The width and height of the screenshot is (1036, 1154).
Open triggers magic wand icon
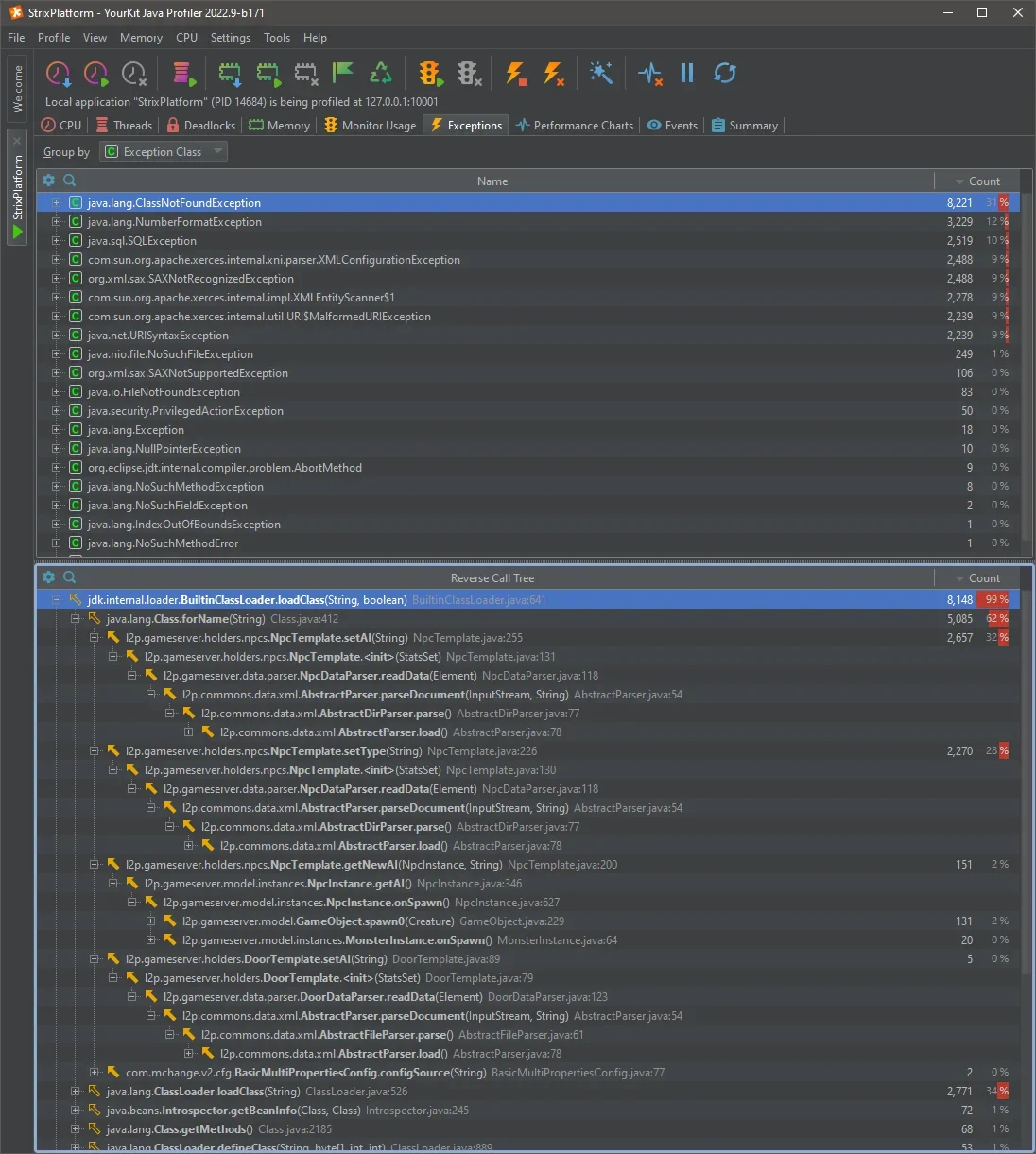click(601, 73)
